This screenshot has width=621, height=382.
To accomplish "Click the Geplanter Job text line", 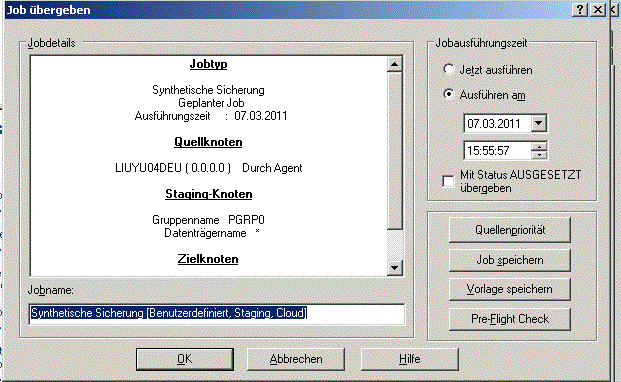I will coord(211,103).
